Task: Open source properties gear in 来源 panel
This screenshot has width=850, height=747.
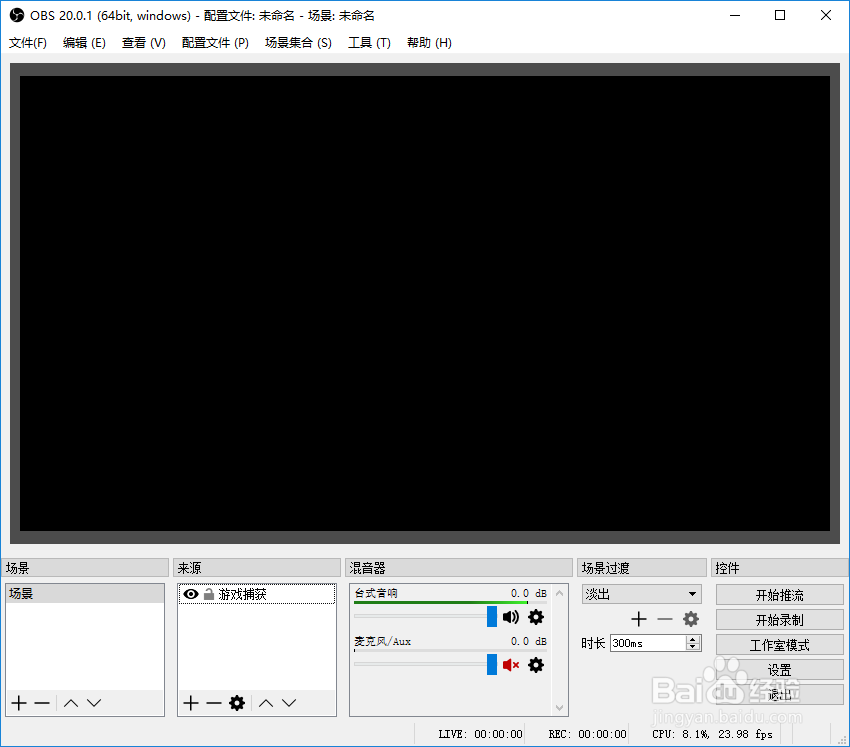Action: click(238, 703)
